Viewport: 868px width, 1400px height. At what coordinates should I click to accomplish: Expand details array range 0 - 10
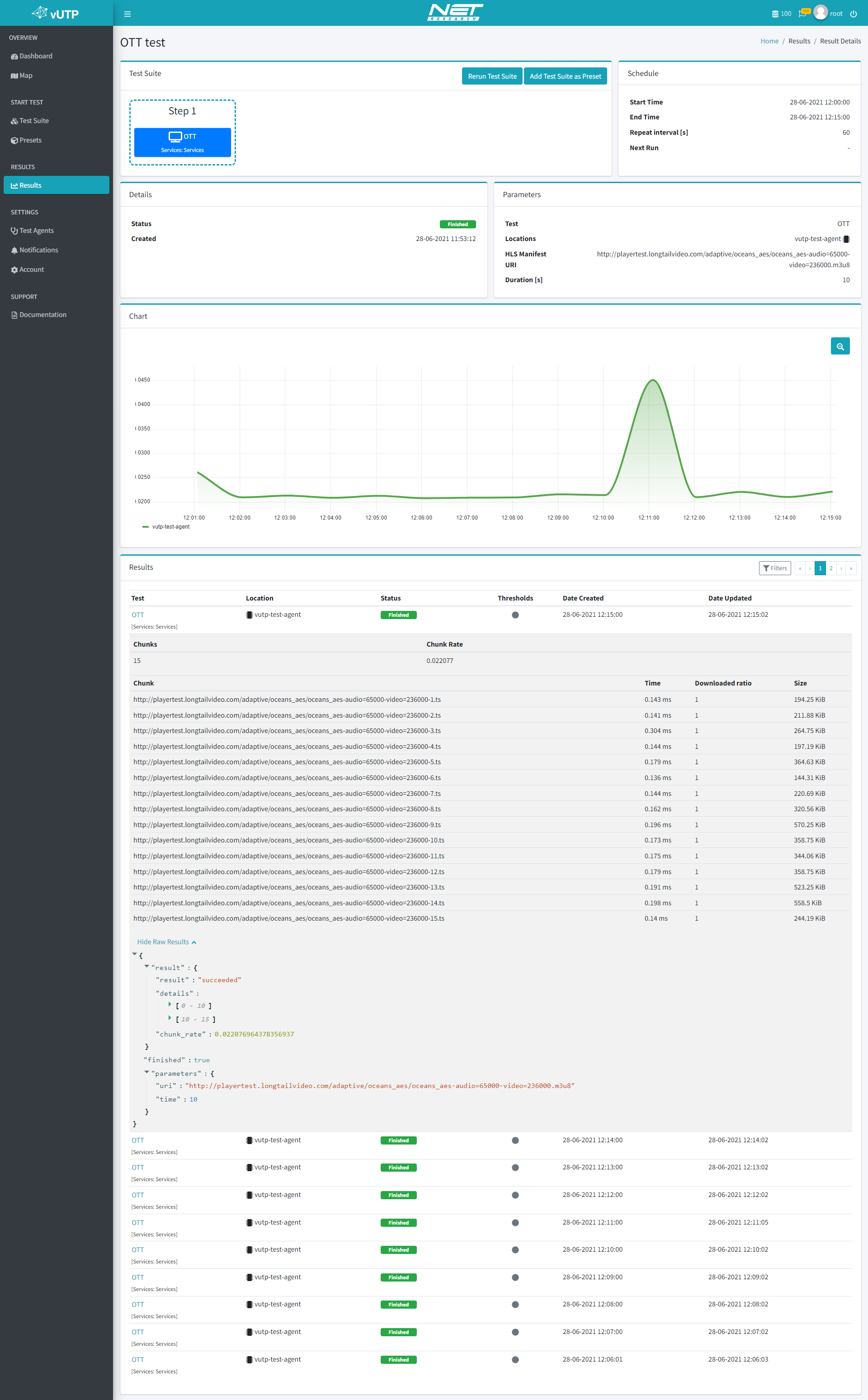pyautogui.click(x=170, y=1004)
